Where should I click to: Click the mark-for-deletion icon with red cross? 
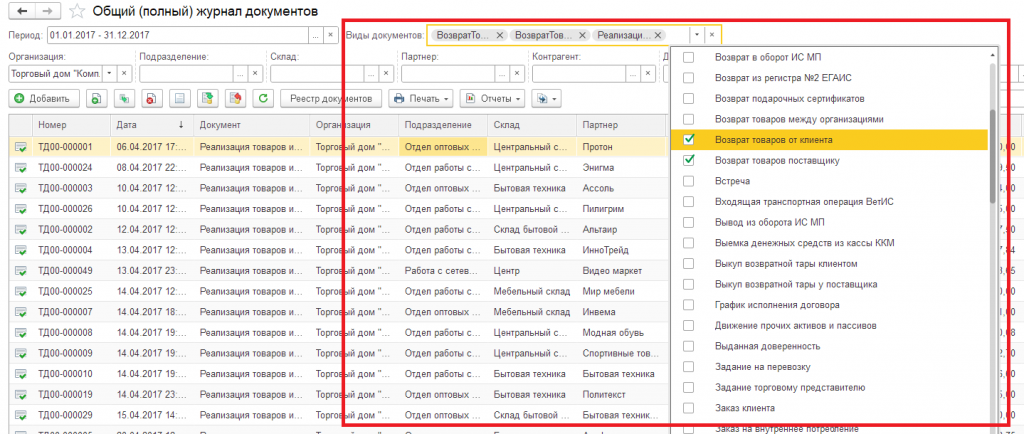(x=151, y=99)
